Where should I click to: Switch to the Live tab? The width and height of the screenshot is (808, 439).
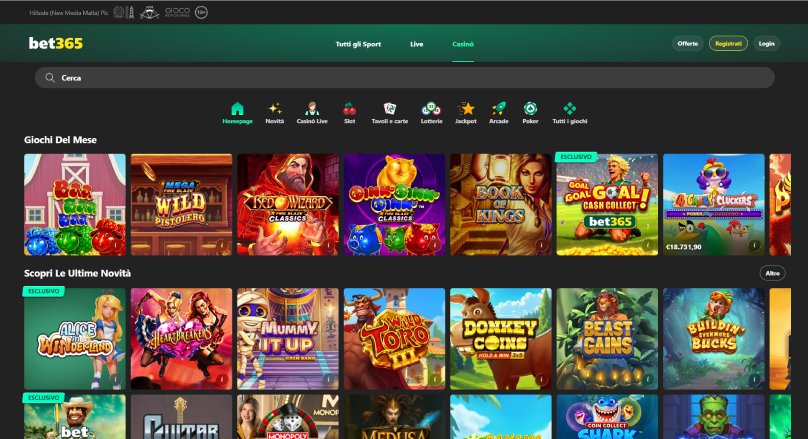point(416,44)
